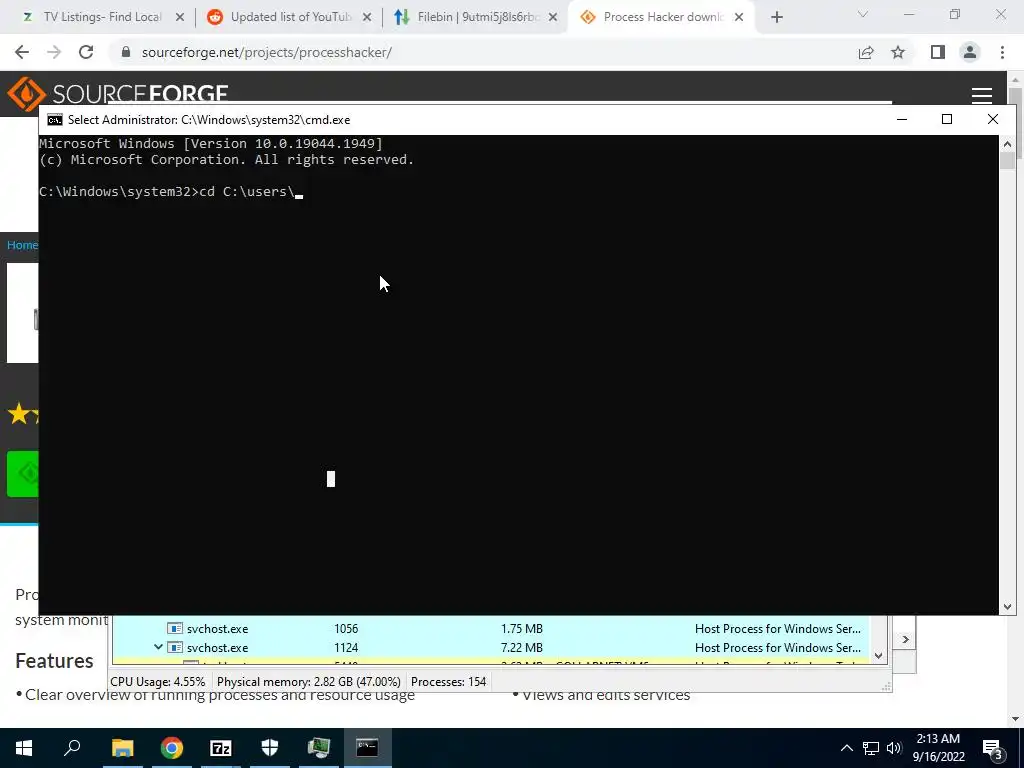Viewport: 1024px width, 768px height.
Task: Open the Chrome profile menu
Action: click(970, 52)
